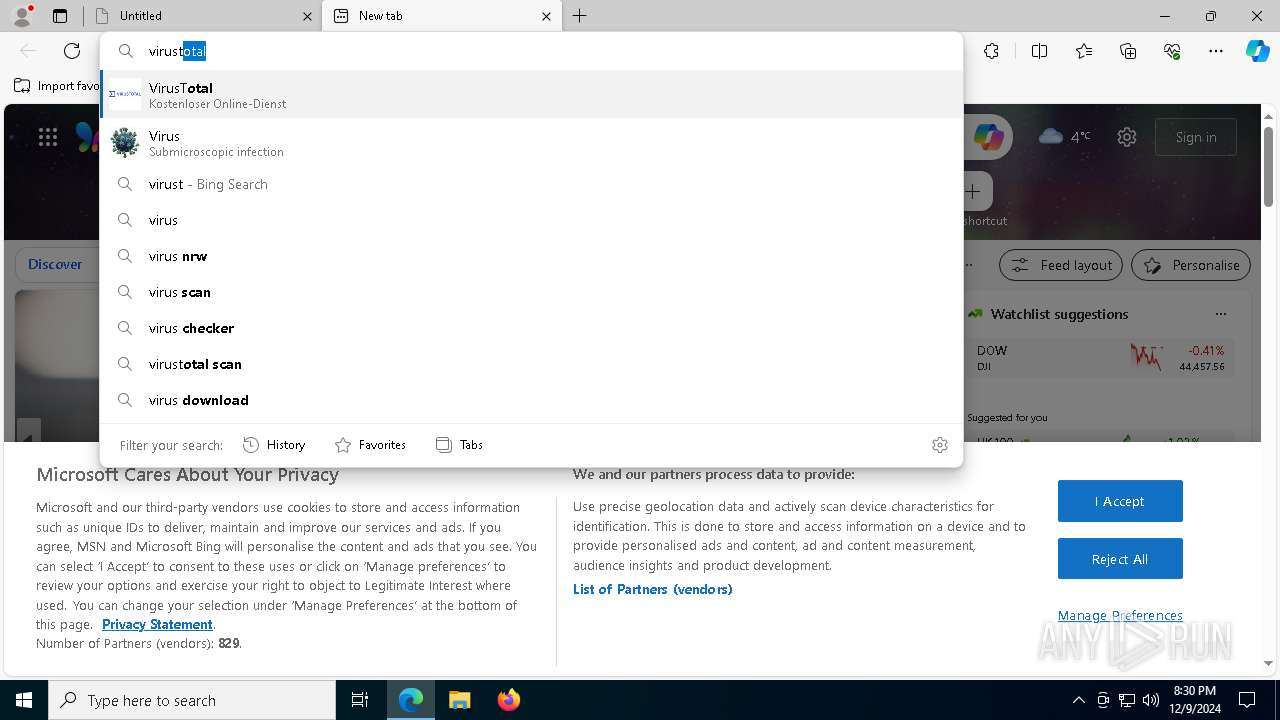Image resolution: width=1280 pixels, height=720 pixels.
Task: Click the Personalise button
Action: point(1191,265)
